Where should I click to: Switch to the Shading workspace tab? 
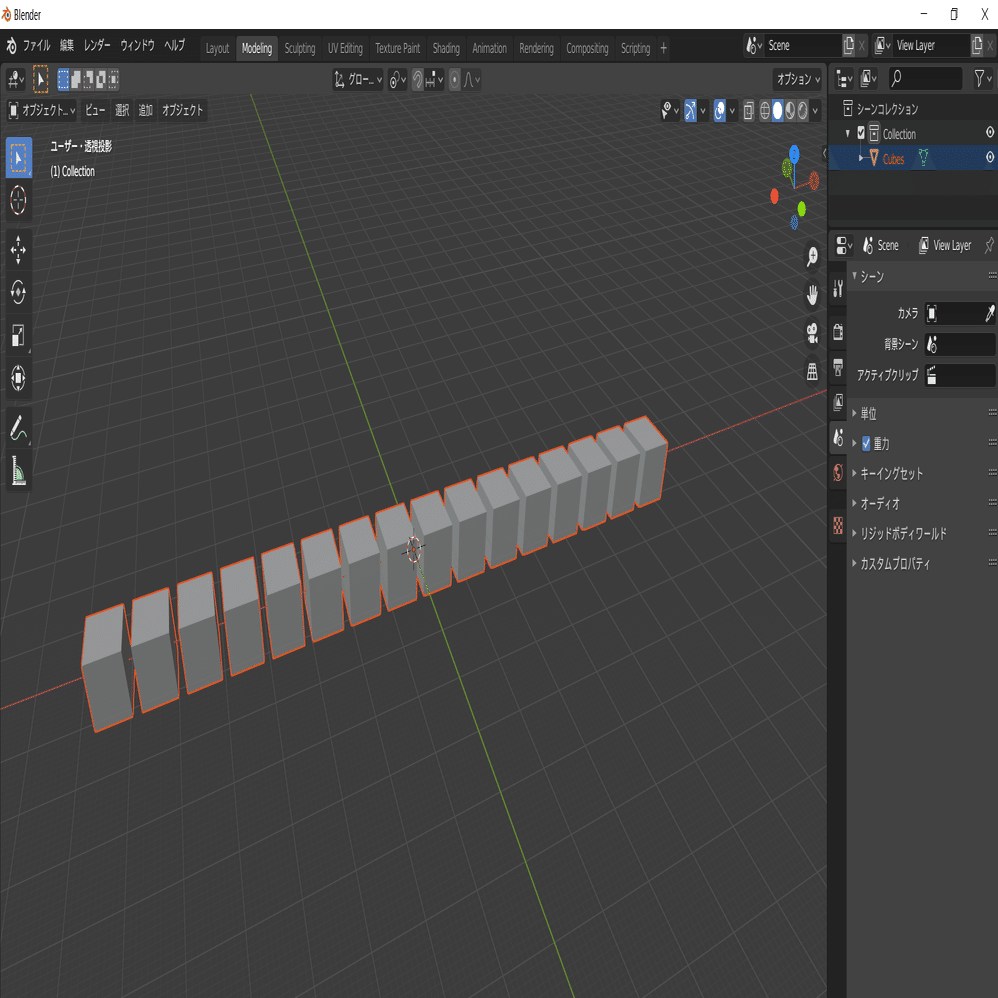coord(446,48)
